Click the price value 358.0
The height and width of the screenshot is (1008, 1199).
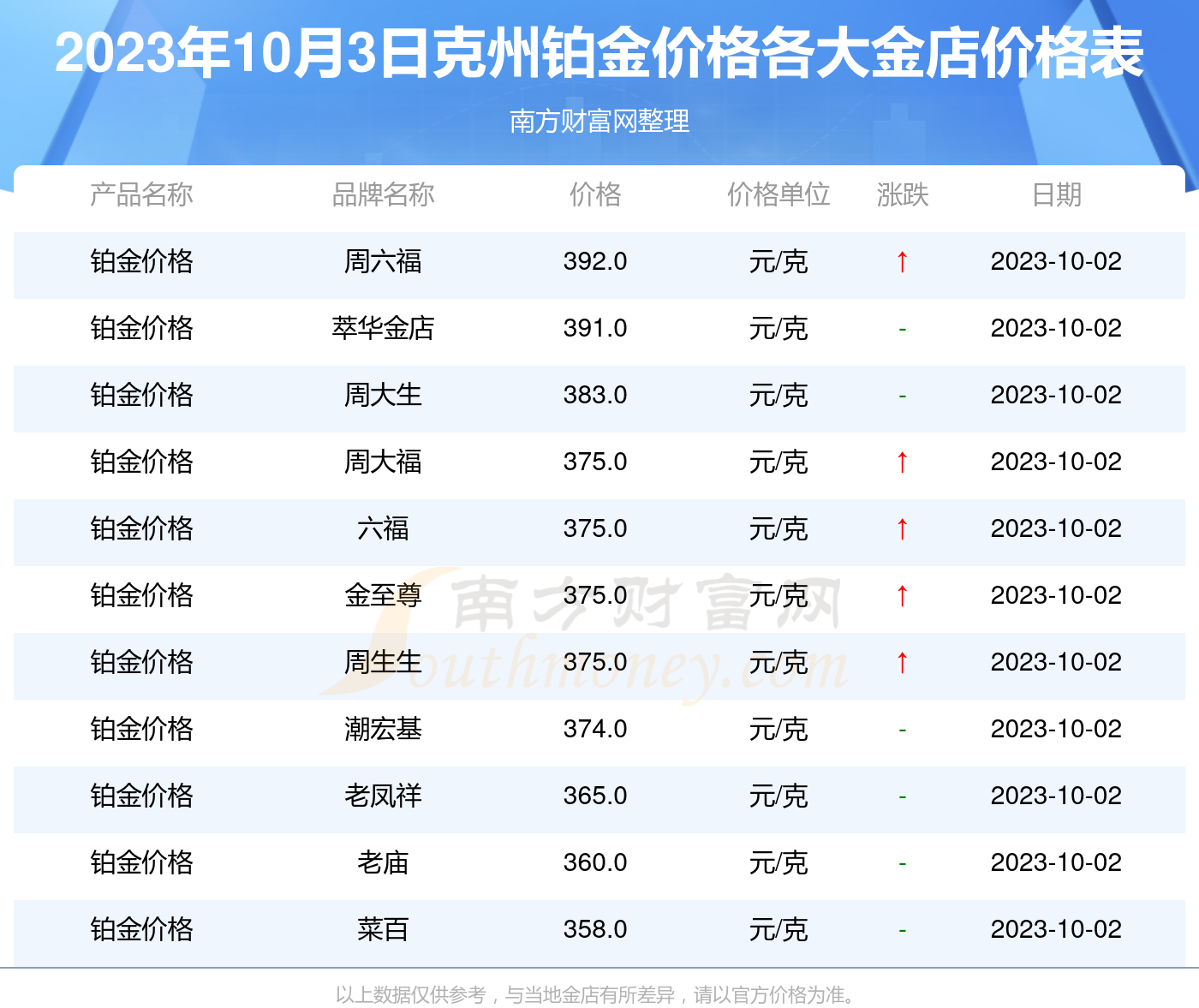[595, 930]
